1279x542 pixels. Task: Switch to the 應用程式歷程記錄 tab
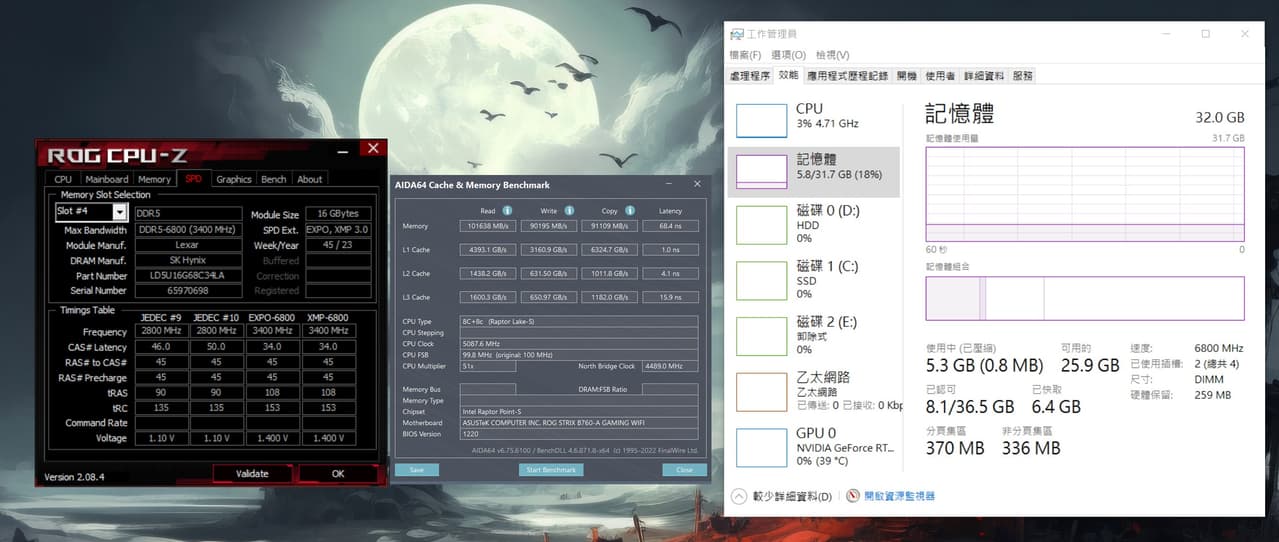tap(847, 76)
